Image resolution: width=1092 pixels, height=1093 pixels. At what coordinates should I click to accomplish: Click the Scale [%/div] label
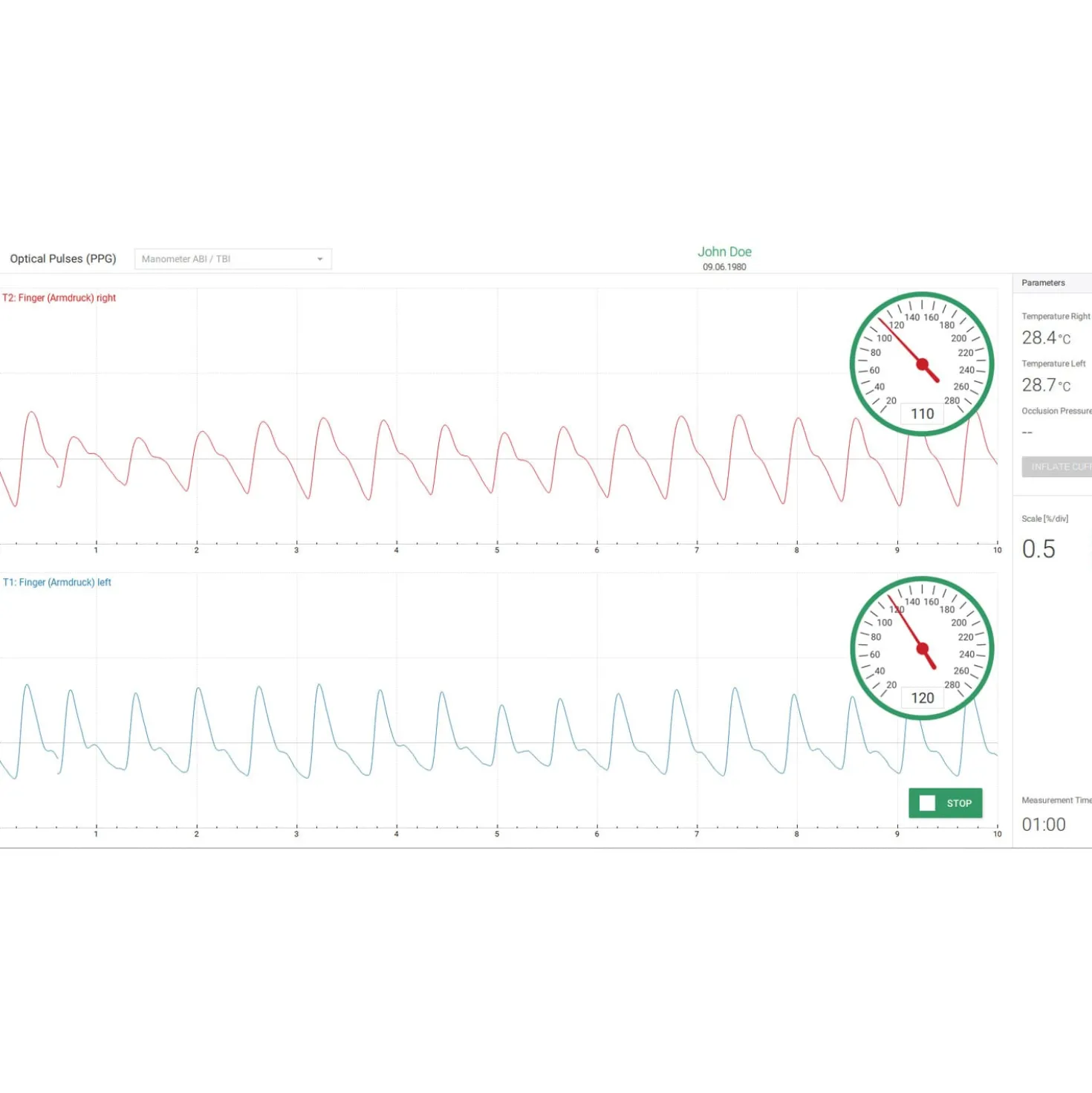1044,519
